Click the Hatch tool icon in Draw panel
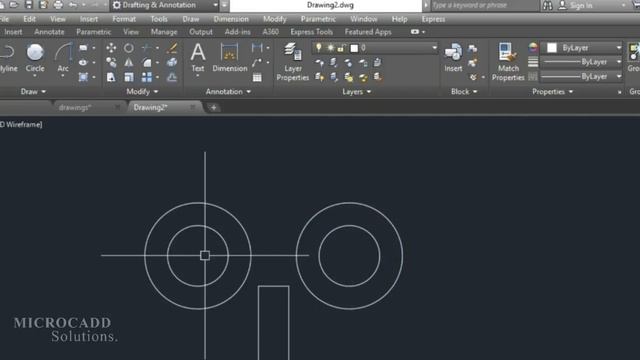Screen dimensions: 640x360 pos(83,77)
